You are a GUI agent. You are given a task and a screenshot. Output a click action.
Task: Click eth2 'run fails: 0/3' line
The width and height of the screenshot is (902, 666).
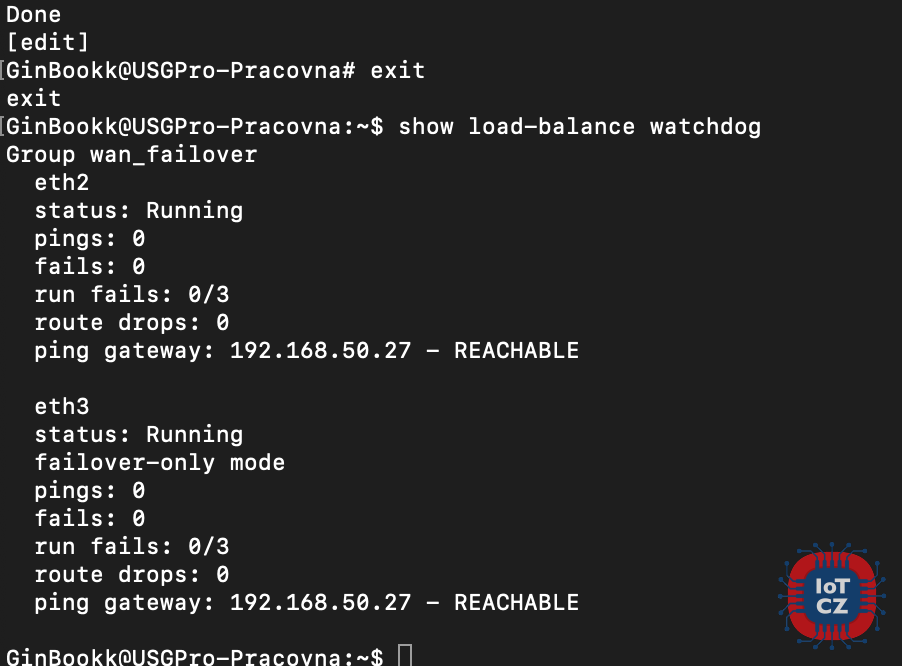coord(132,294)
